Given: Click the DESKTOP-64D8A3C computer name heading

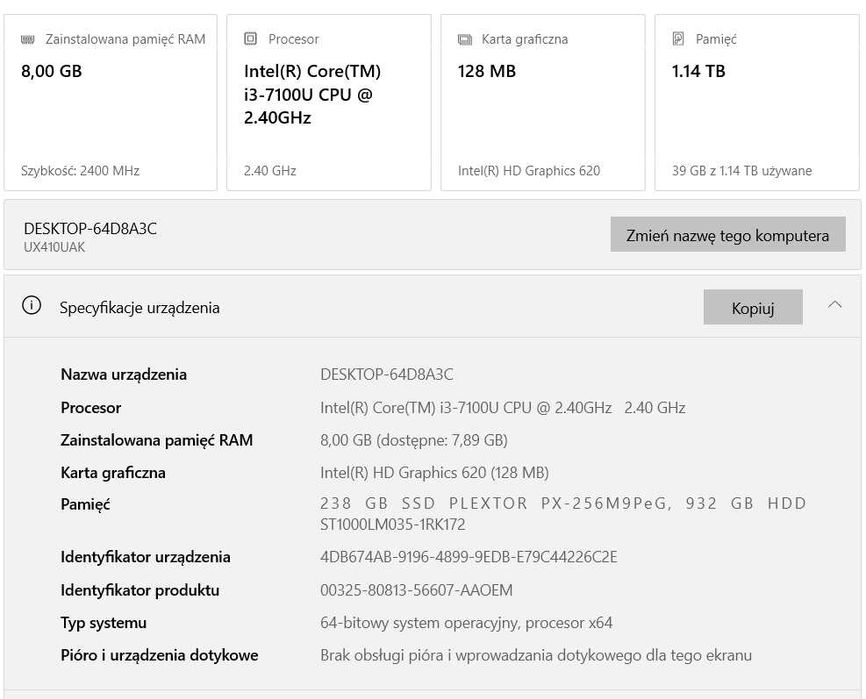Looking at the screenshot, I should (90, 228).
